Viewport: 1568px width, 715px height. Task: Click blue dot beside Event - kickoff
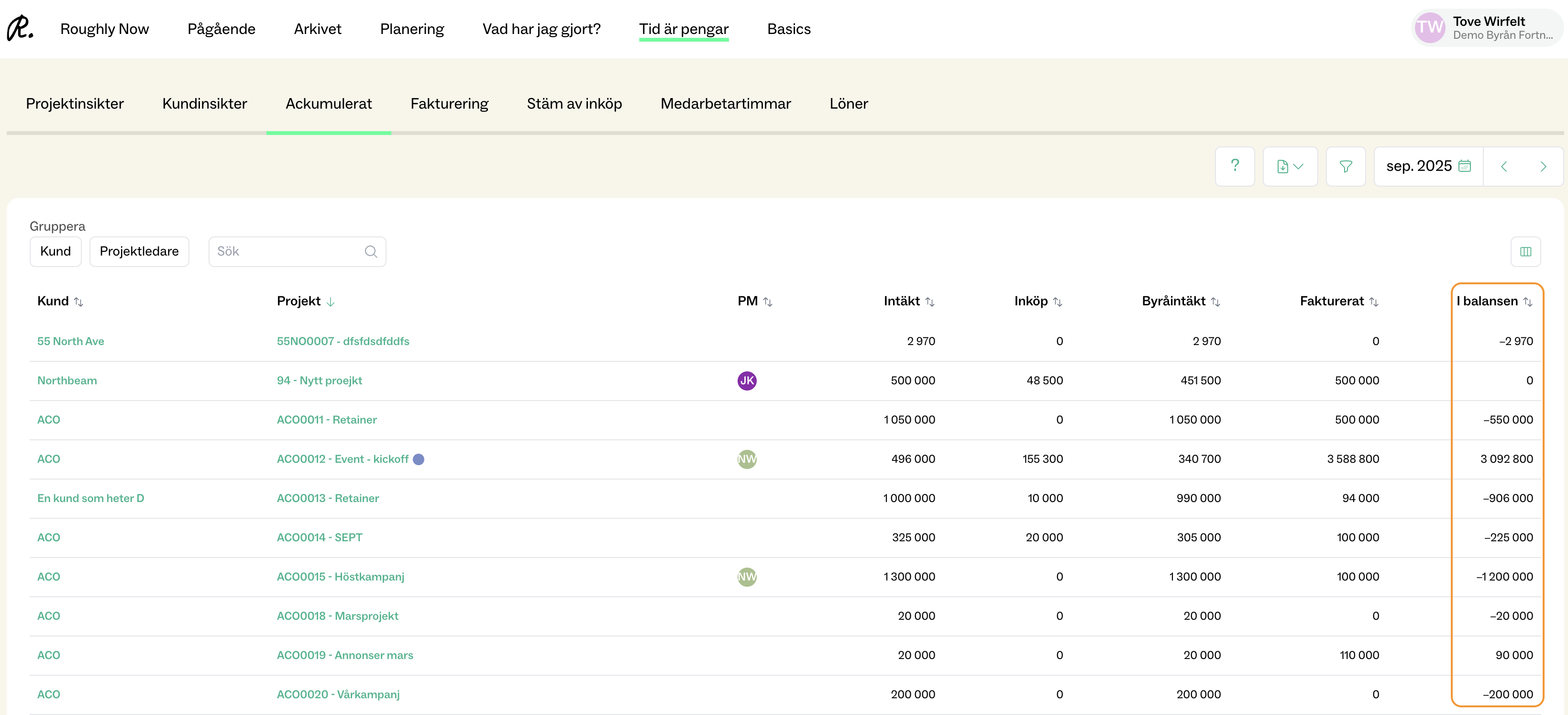tap(418, 459)
